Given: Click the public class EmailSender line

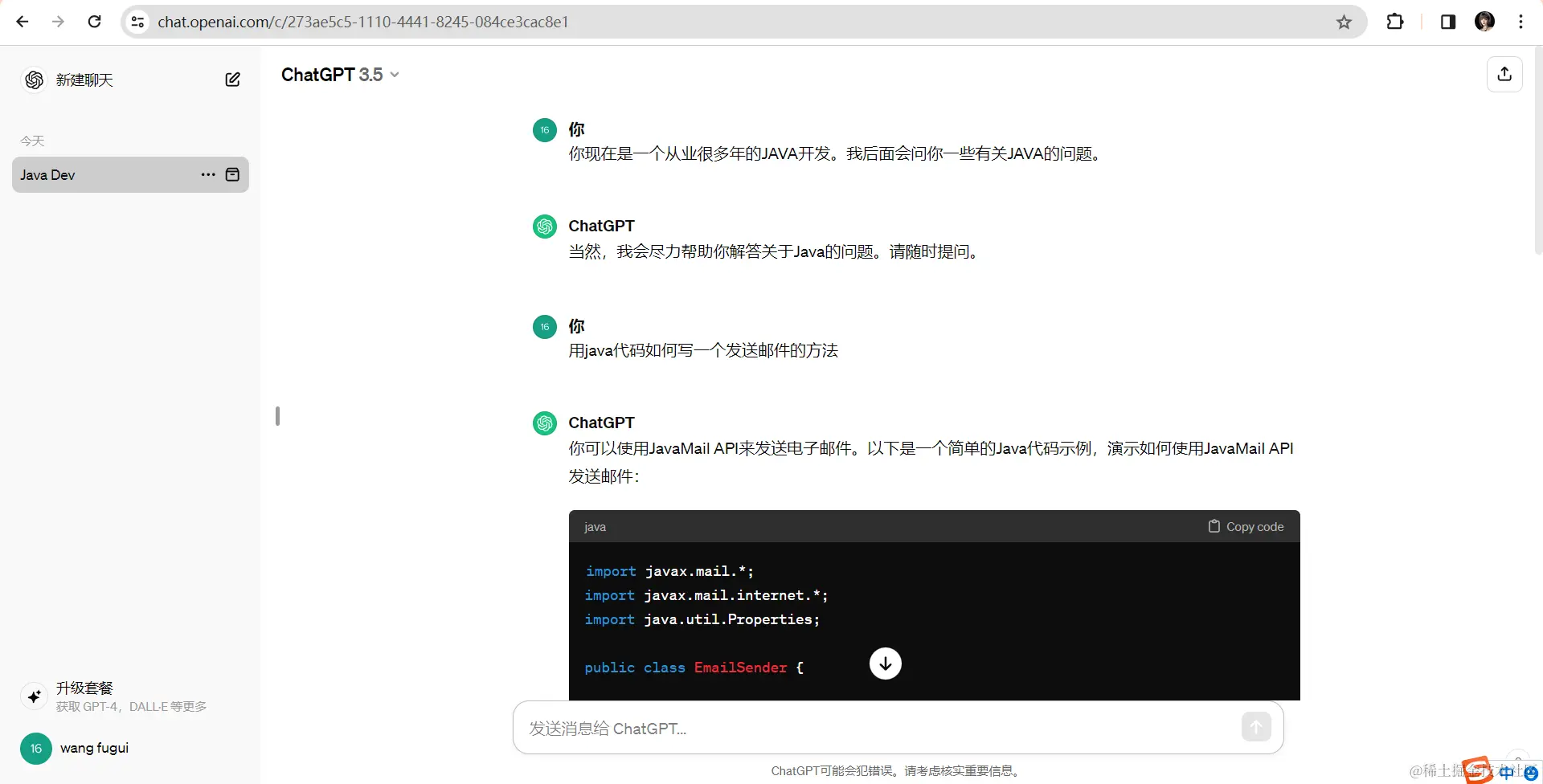Looking at the screenshot, I should click(x=694, y=668).
